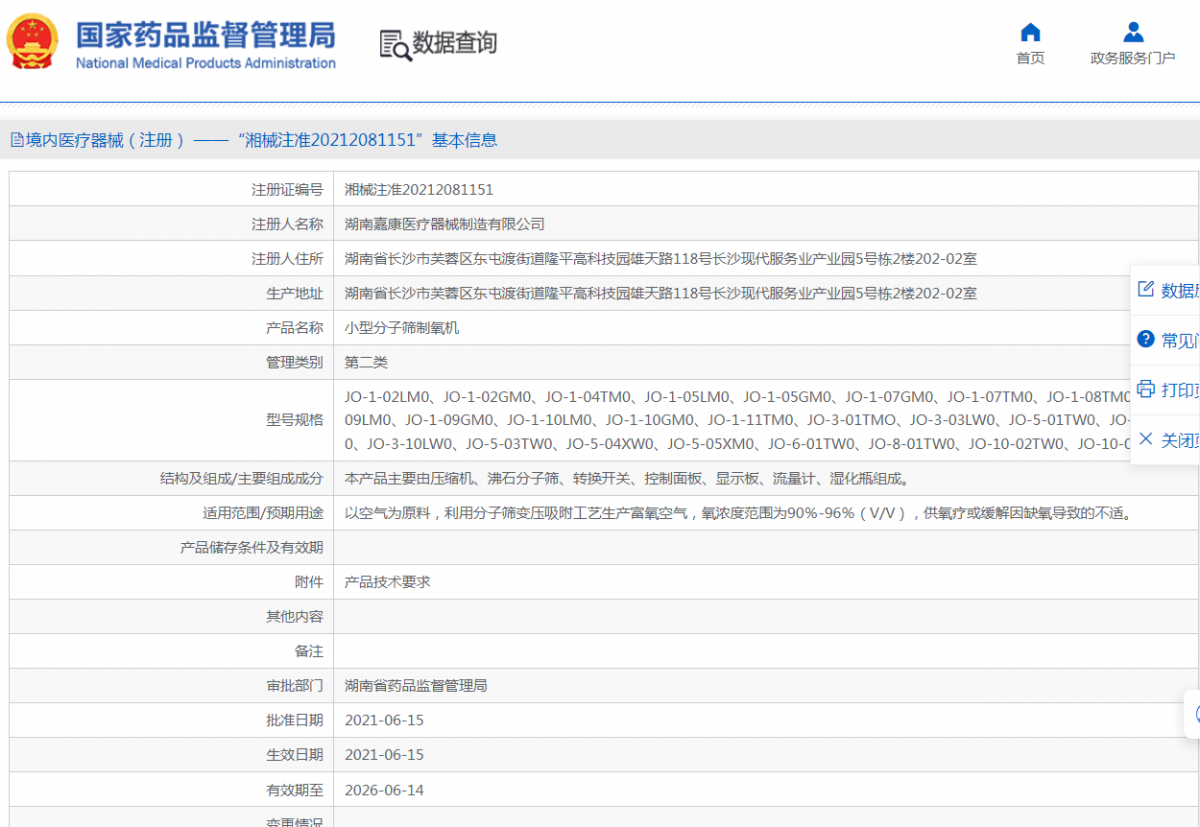Click the 注册人名称 label cell

(x=171, y=224)
